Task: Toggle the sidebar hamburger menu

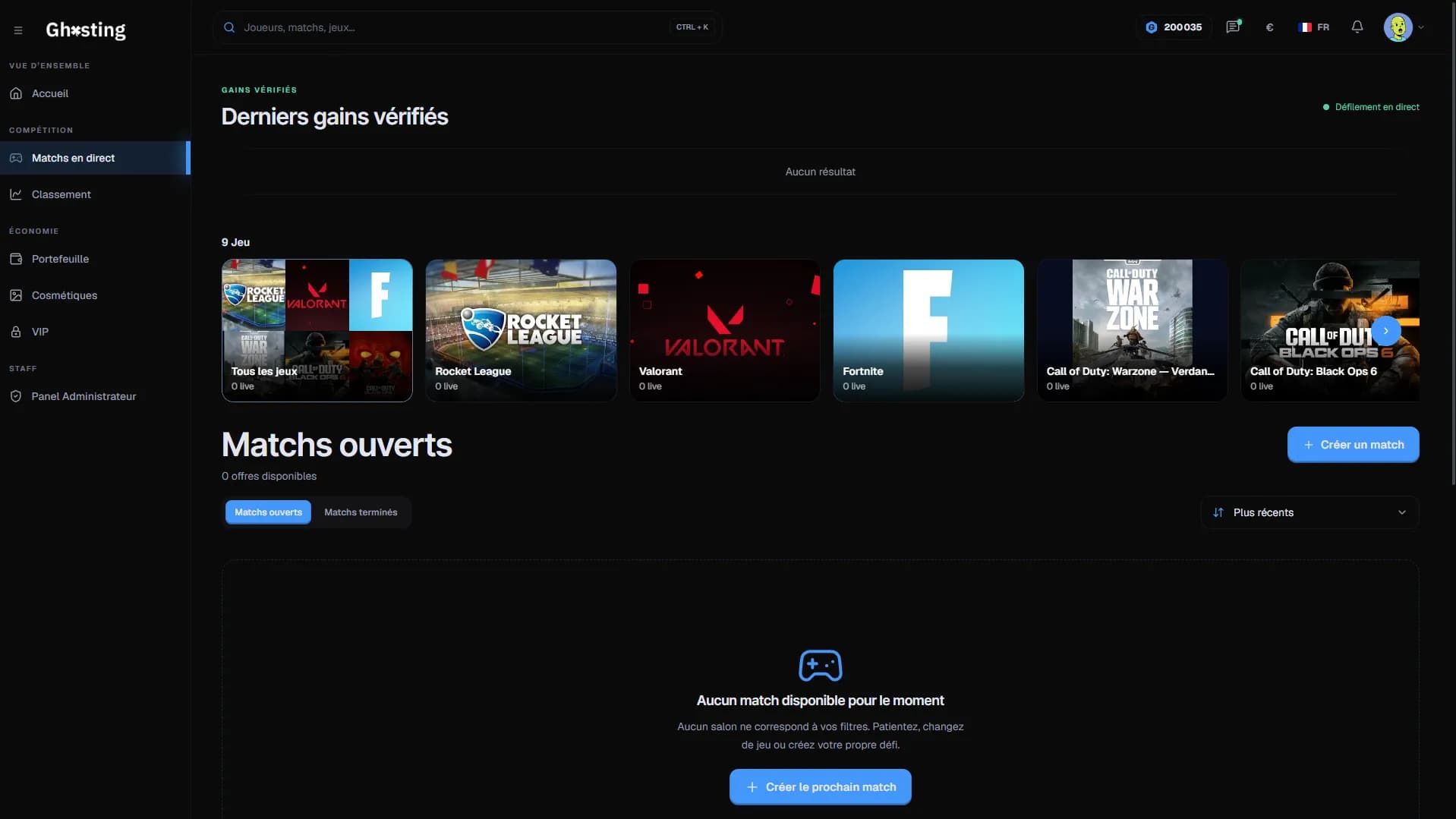Action: click(18, 30)
